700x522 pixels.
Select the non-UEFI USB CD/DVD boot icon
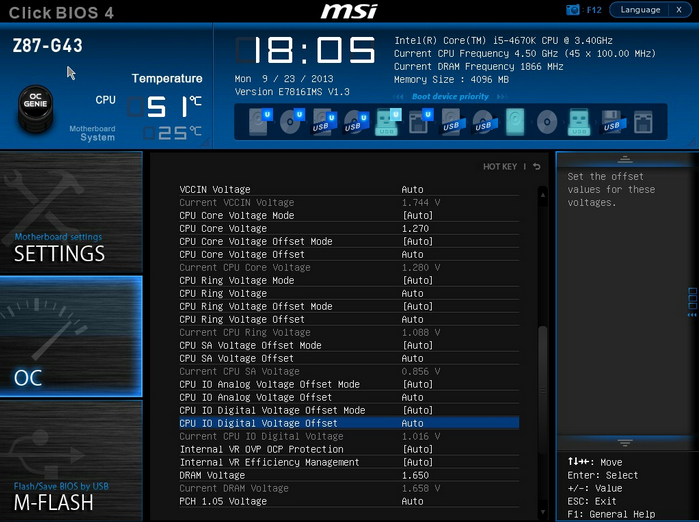(x=484, y=121)
